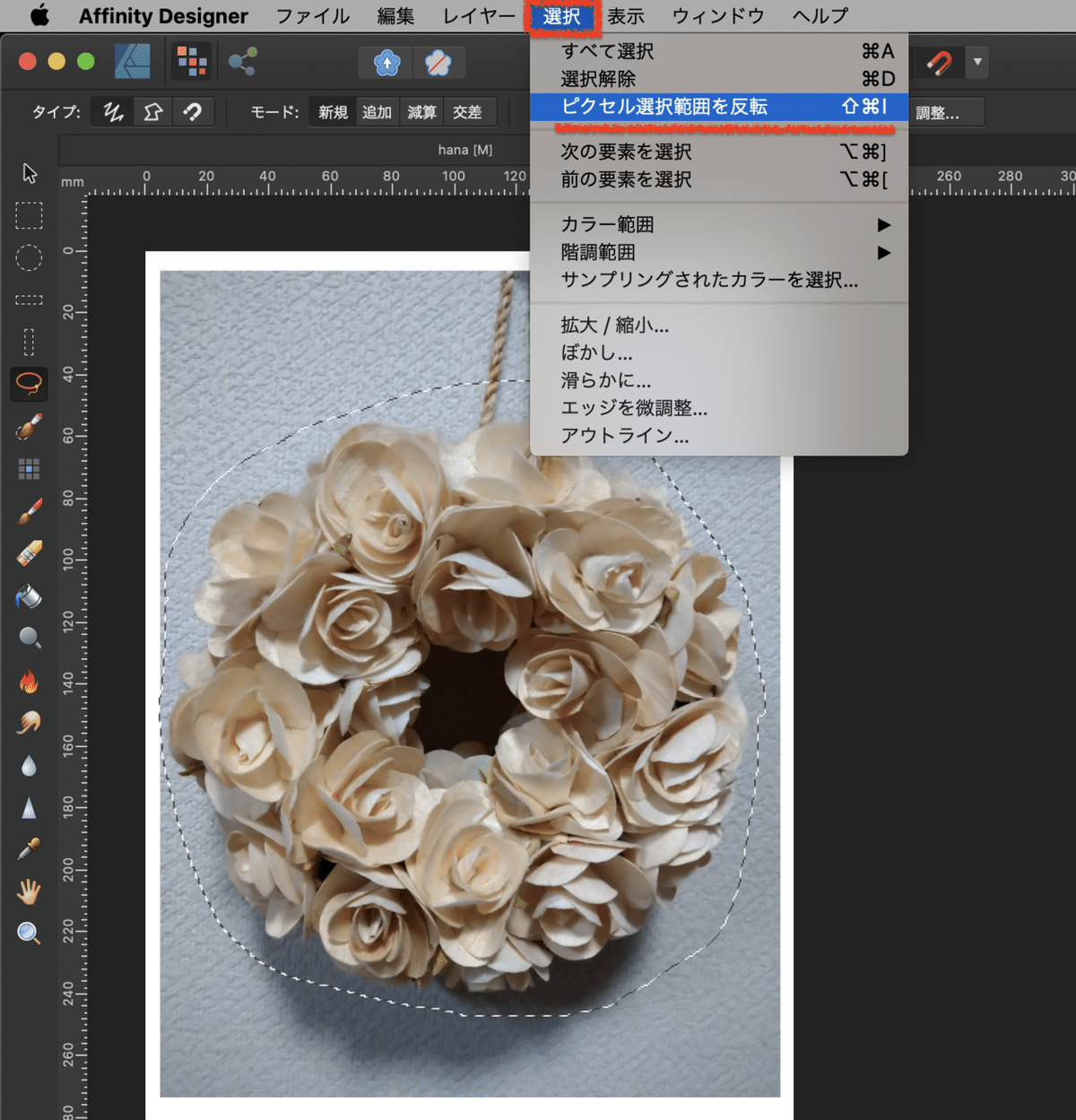
Task: Click the Revert Defaults toolbar icon
Action: pyautogui.click(x=438, y=63)
